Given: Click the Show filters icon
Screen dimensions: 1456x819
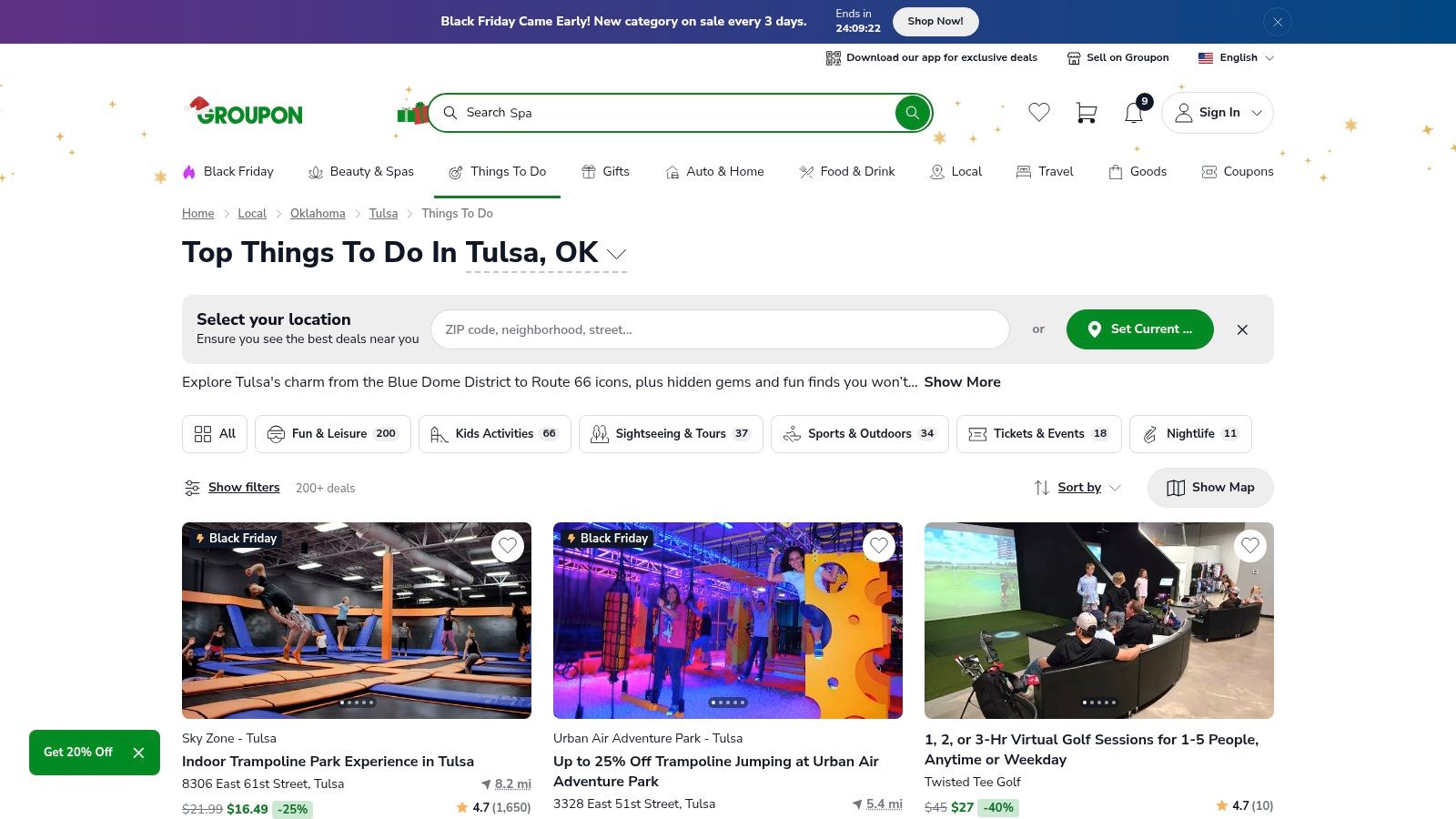Looking at the screenshot, I should click(192, 488).
